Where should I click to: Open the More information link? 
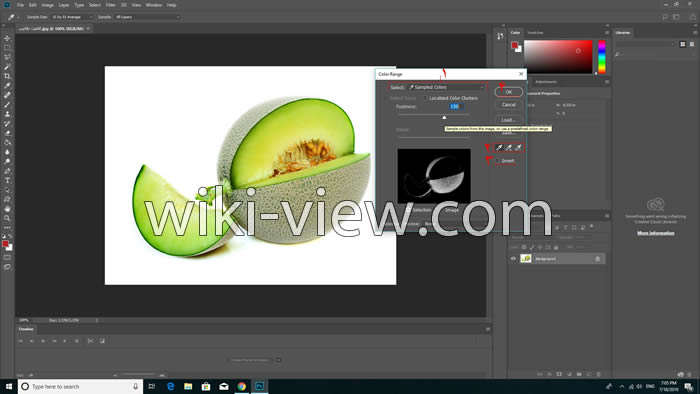pyautogui.click(x=655, y=233)
